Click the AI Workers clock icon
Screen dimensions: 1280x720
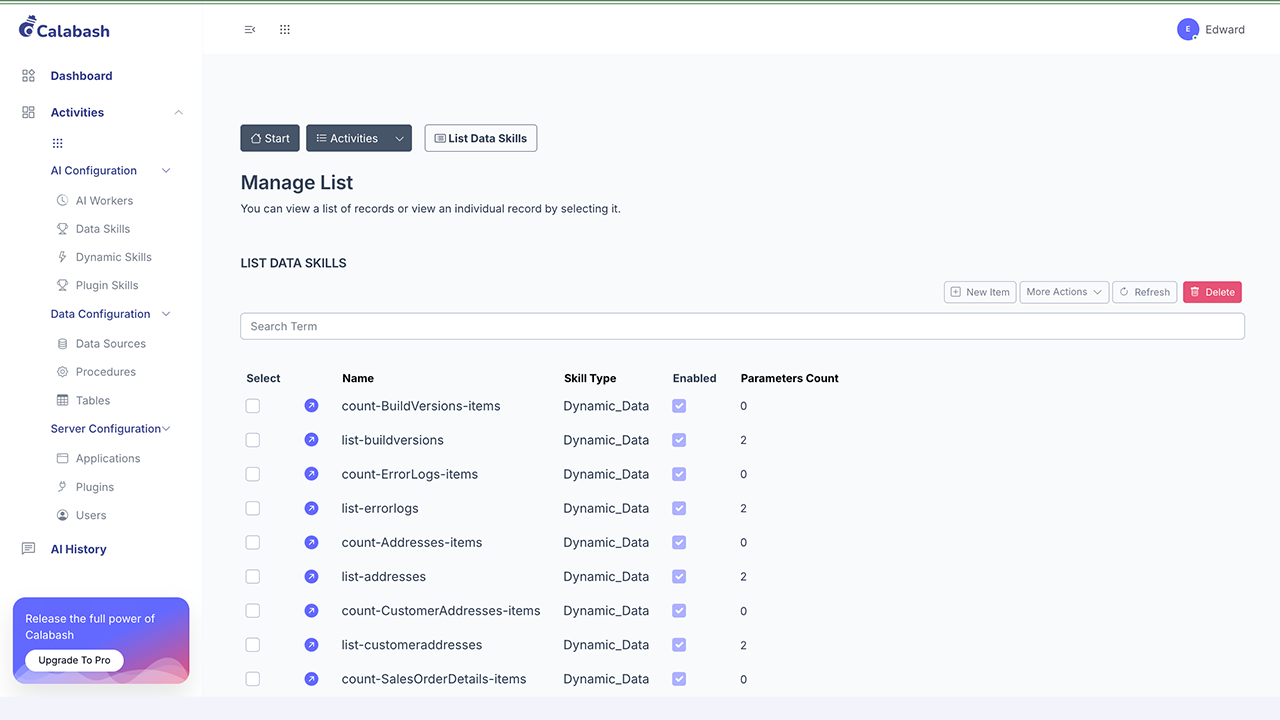pos(62,201)
